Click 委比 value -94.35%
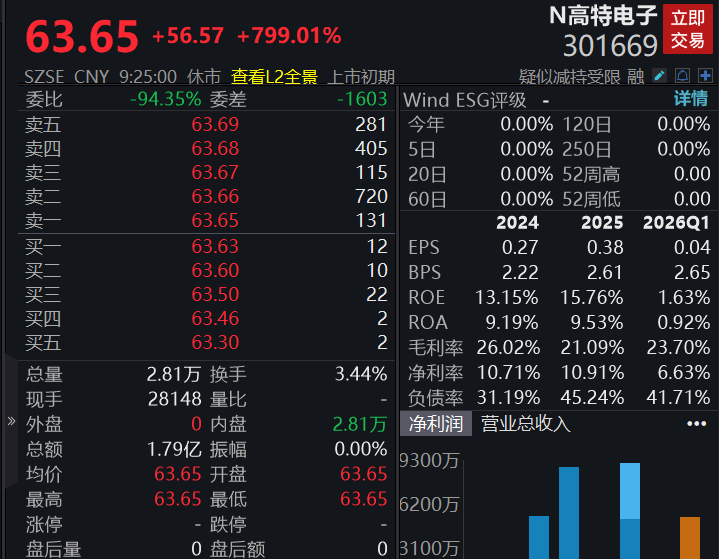The height and width of the screenshot is (559, 719). coord(166,99)
